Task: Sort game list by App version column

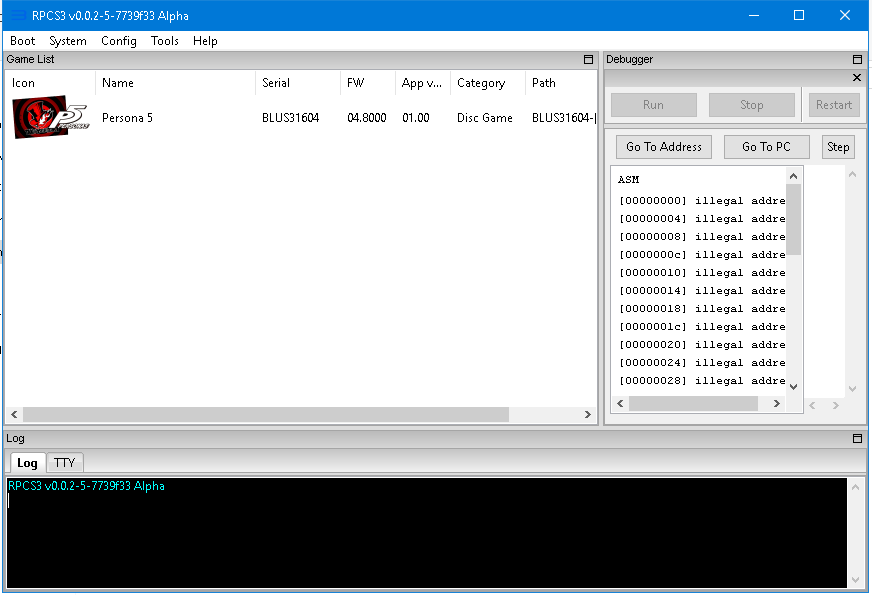Action: [423, 83]
